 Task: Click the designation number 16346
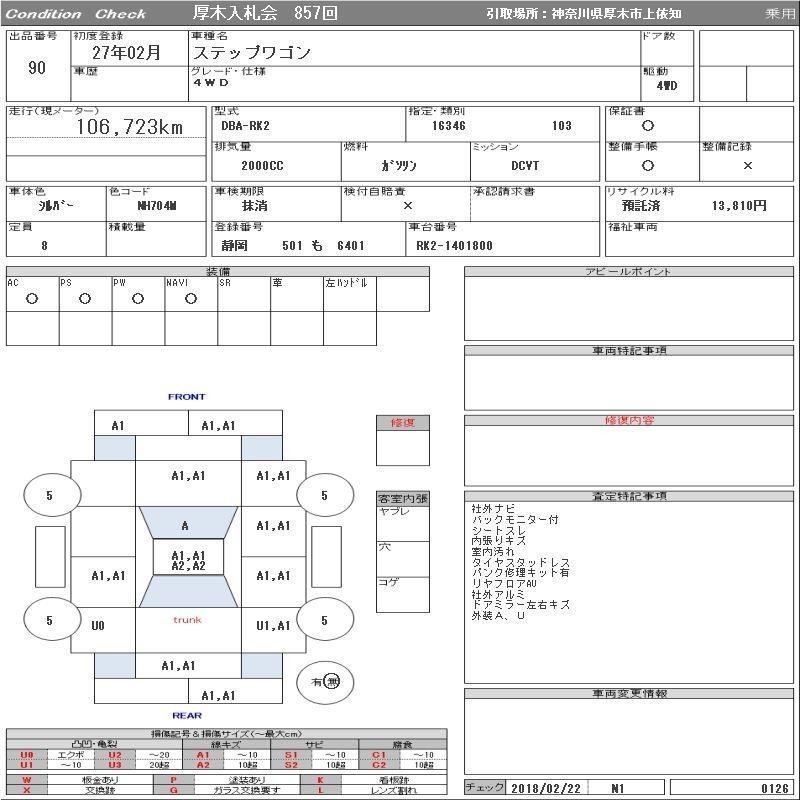pos(448,126)
